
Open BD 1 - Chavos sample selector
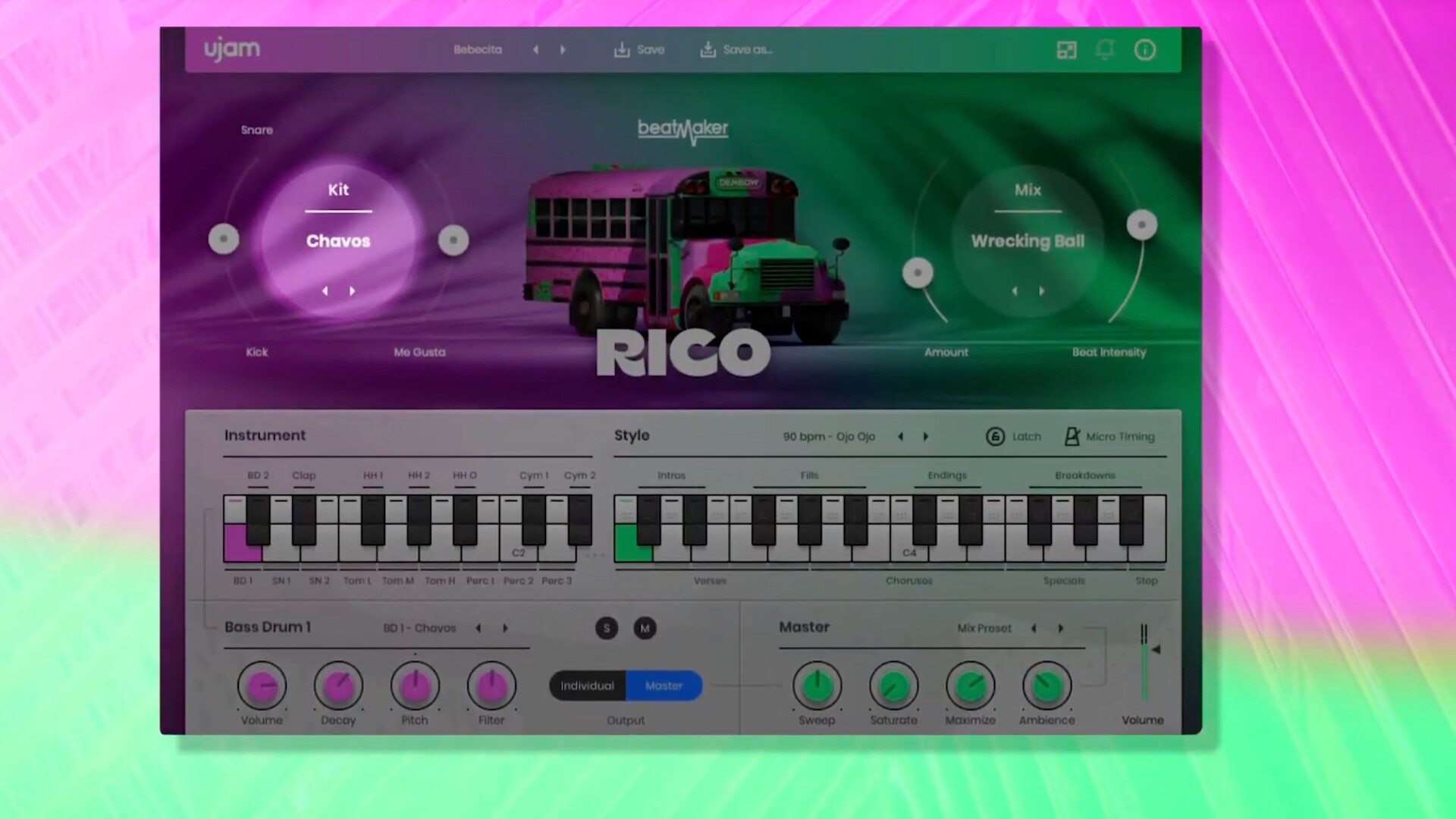click(419, 628)
